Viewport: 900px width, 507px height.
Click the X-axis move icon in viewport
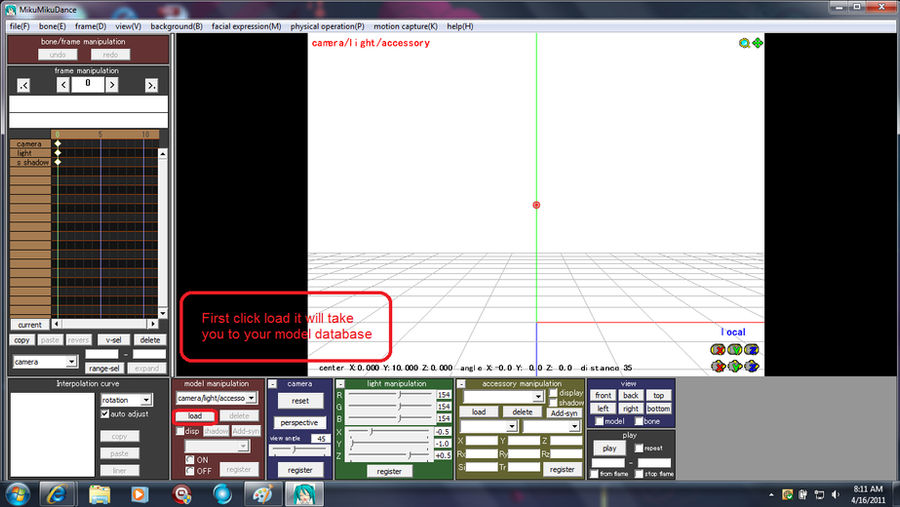click(717, 366)
